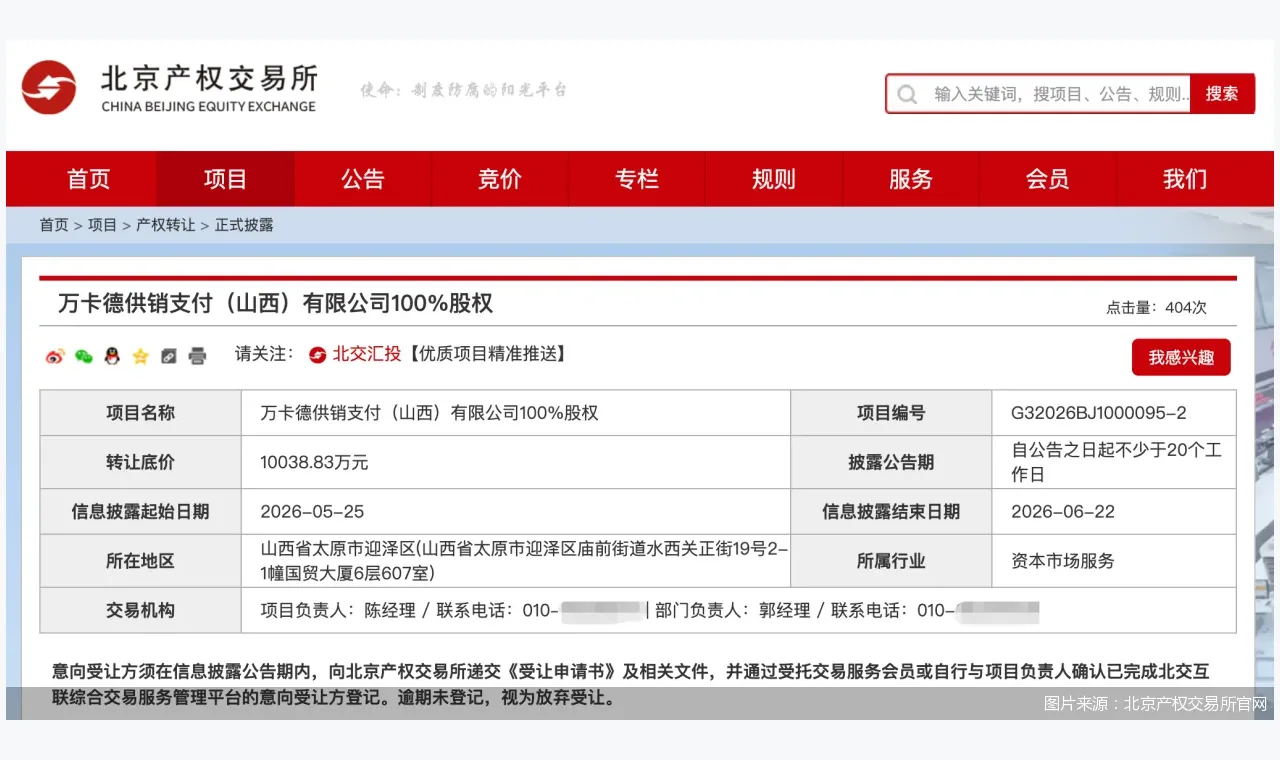Click the 图片来源:北京产权交易所官网 caption
Image resolution: width=1280 pixels, height=760 pixels.
pyautogui.click(x=1155, y=703)
